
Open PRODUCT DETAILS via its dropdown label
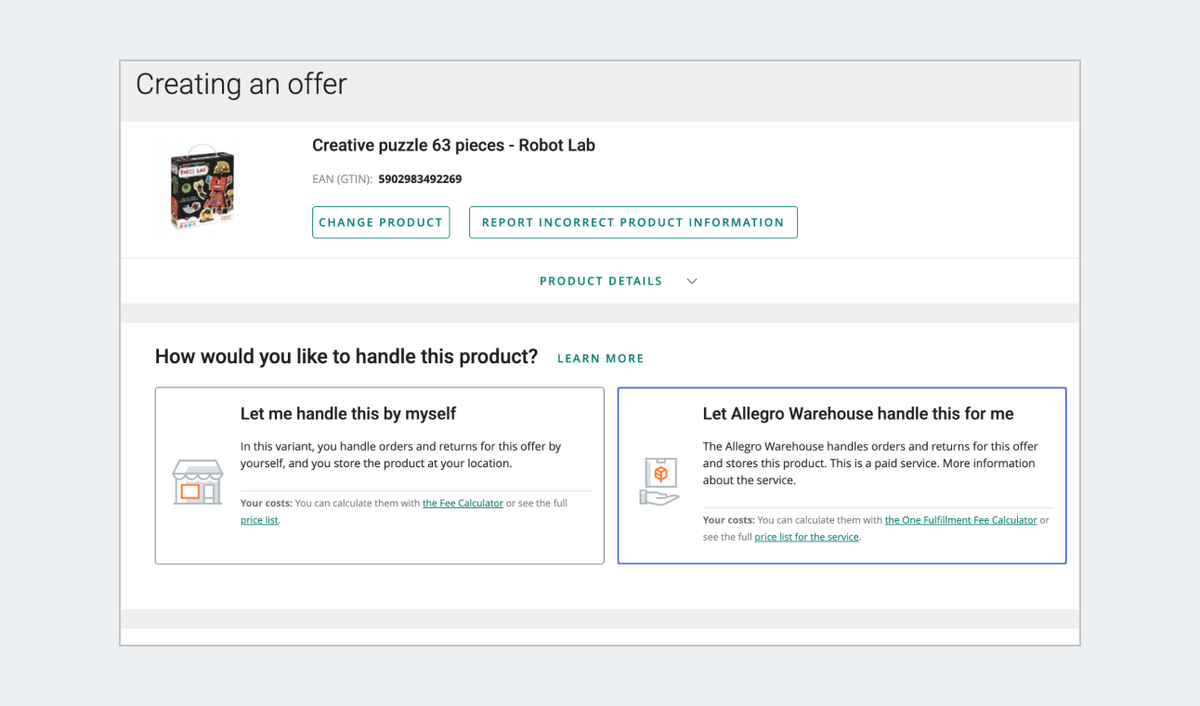(x=600, y=281)
